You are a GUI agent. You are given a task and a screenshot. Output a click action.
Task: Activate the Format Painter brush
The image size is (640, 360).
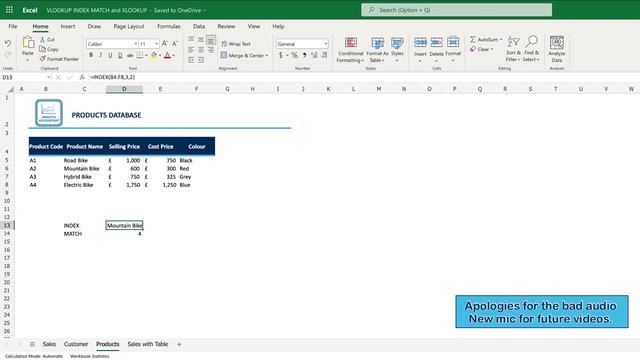click(42, 59)
